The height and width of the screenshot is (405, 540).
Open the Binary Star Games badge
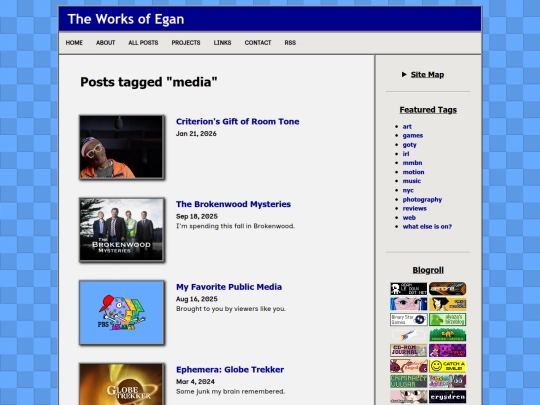408,320
